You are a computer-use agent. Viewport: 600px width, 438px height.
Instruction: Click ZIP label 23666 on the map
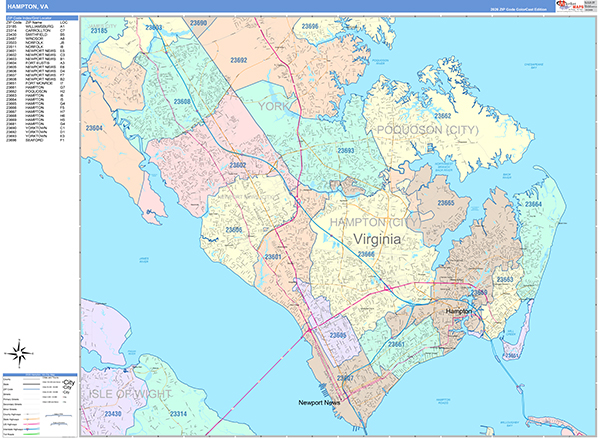(x=366, y=254)
